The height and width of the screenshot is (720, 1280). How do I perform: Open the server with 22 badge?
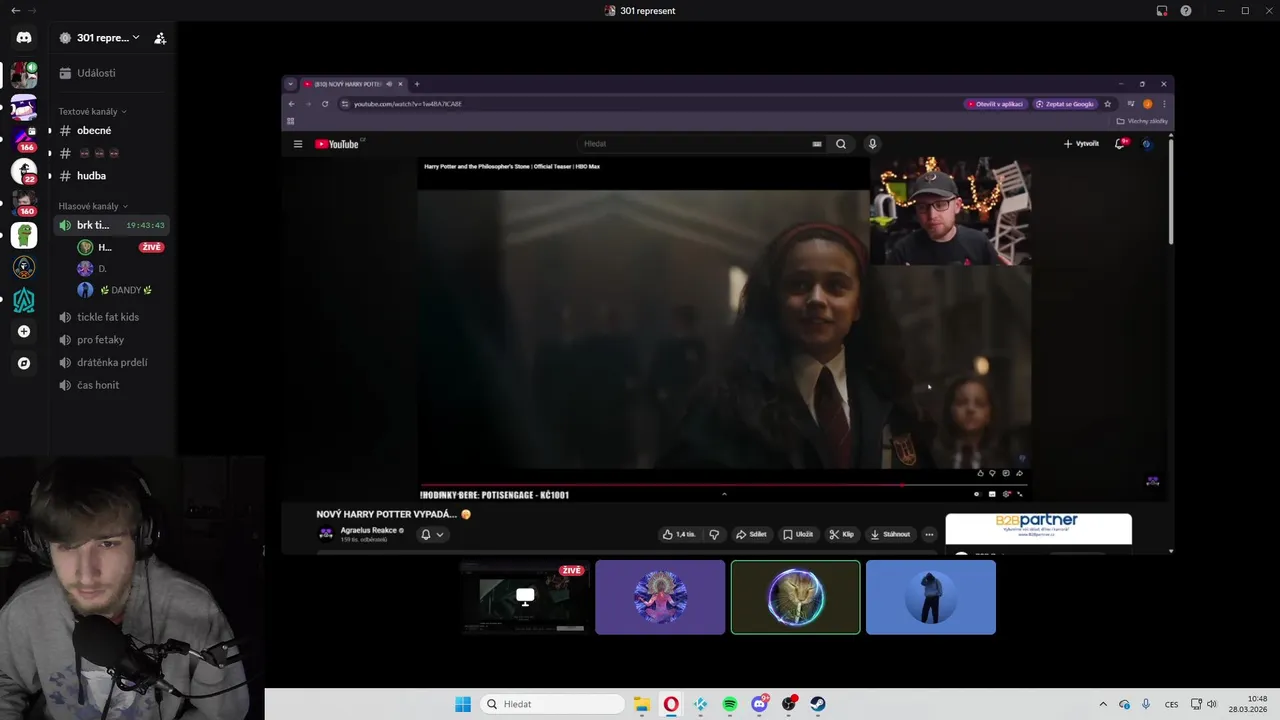coord(24,171)
